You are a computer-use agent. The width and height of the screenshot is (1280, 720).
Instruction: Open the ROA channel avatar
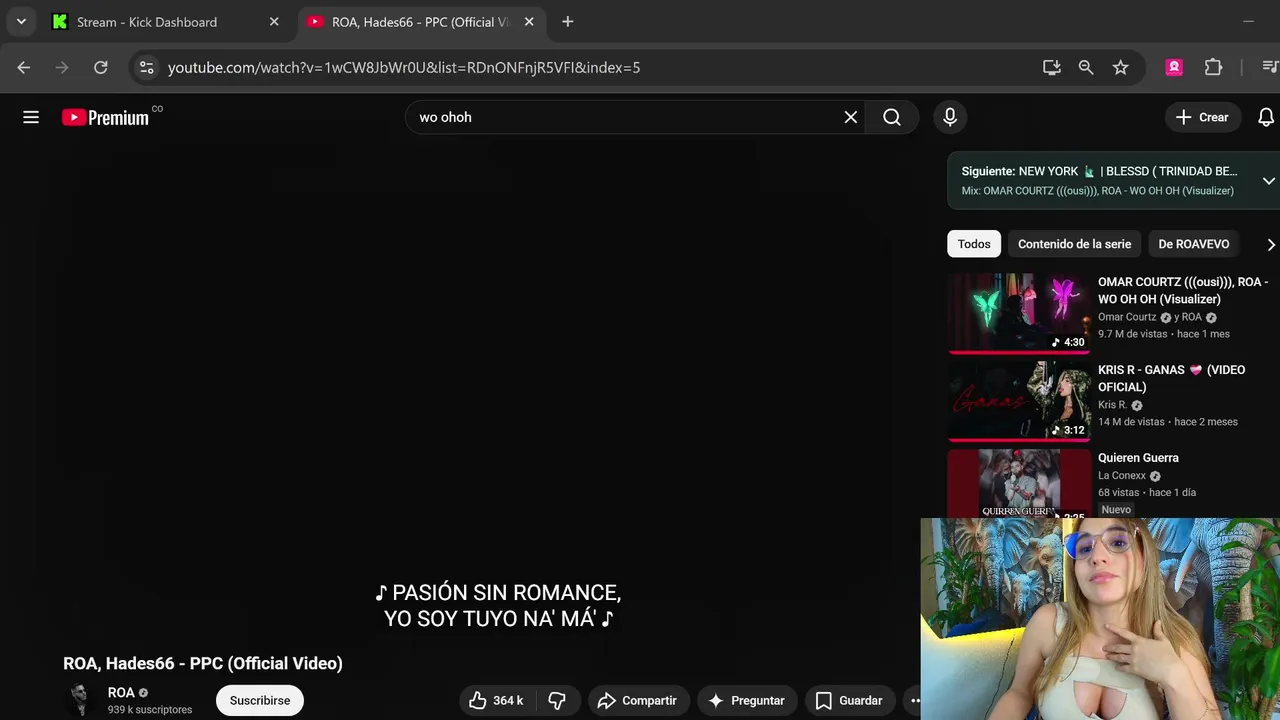(79, 700)
